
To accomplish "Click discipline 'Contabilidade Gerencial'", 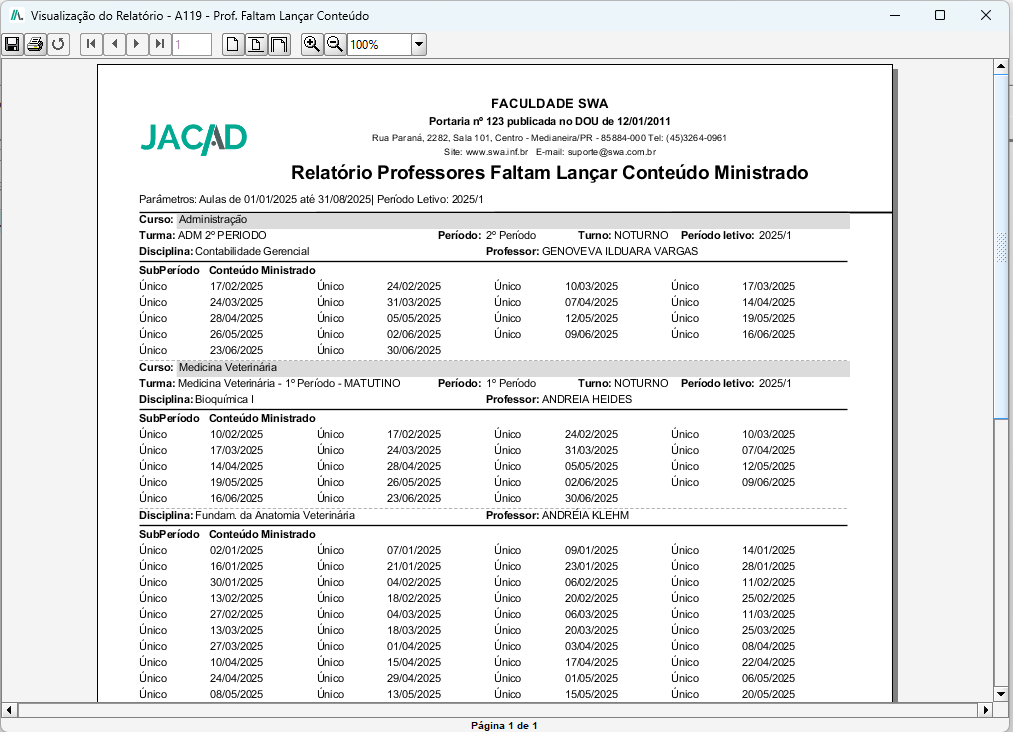I will (x=252, y=251).
